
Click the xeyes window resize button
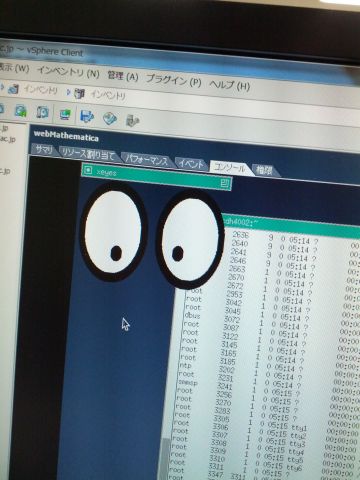225,183
